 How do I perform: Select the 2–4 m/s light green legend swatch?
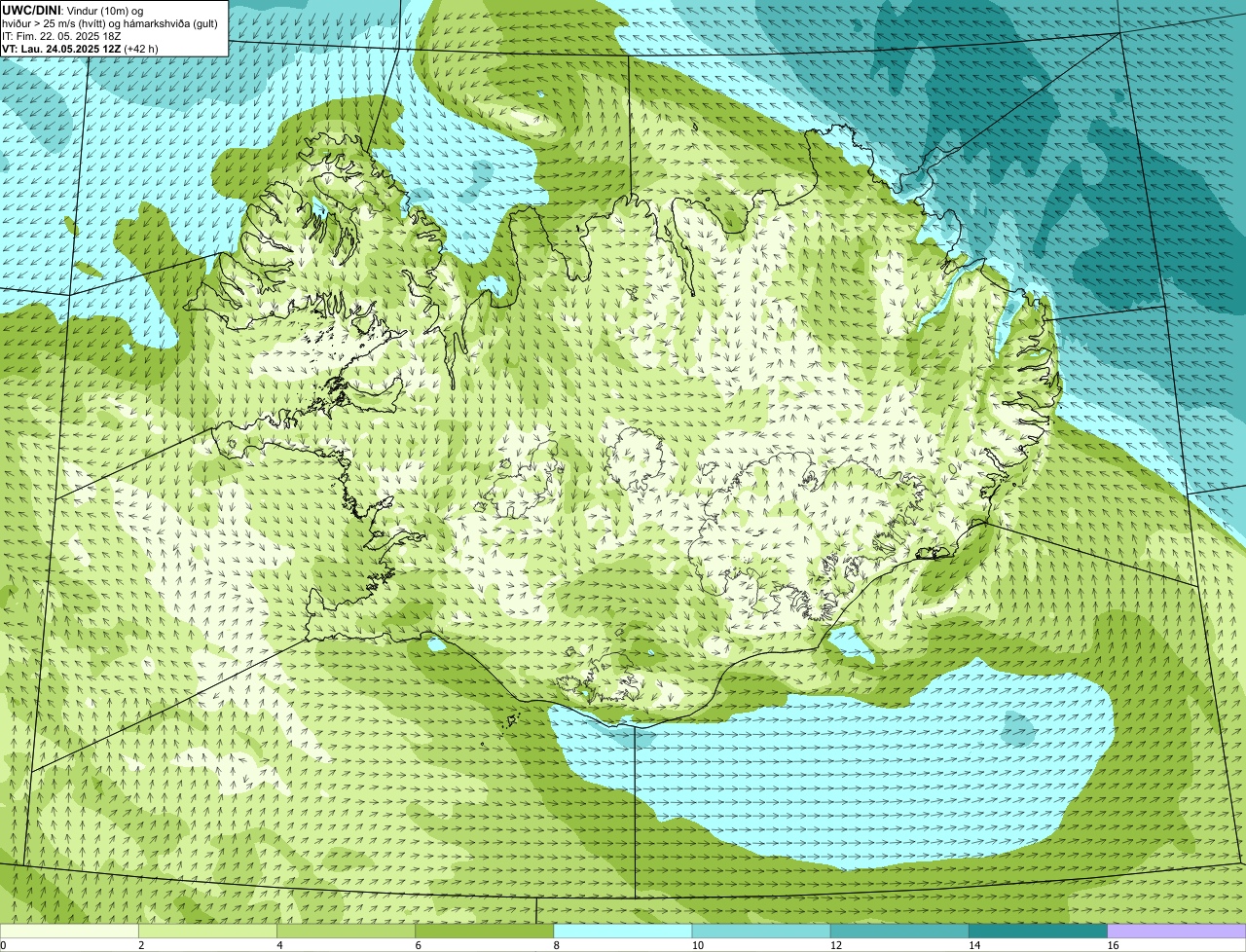click(x=207, y=931)
